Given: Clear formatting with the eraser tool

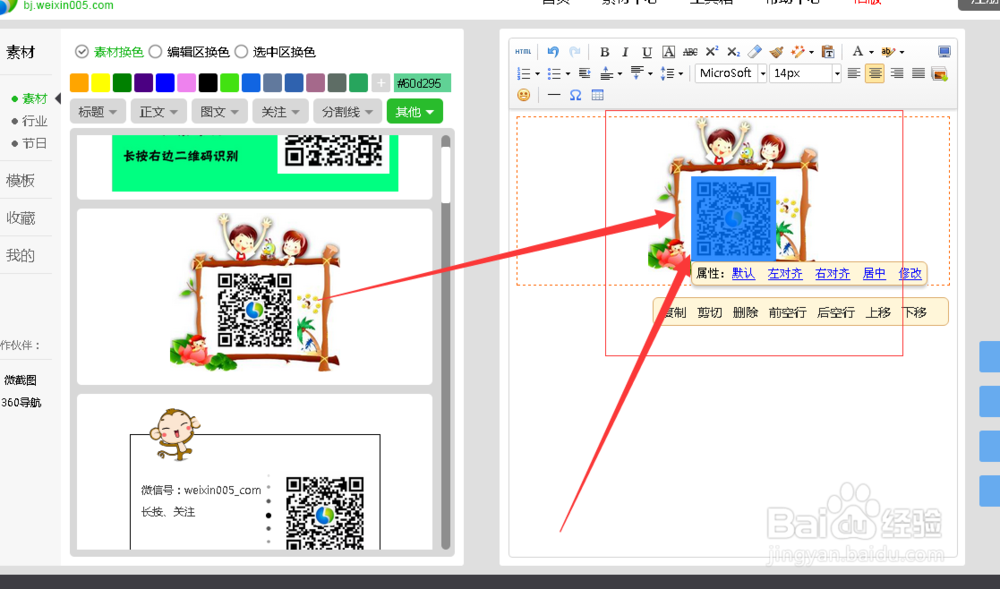Looking at the screenshot, I should (754, 52).
